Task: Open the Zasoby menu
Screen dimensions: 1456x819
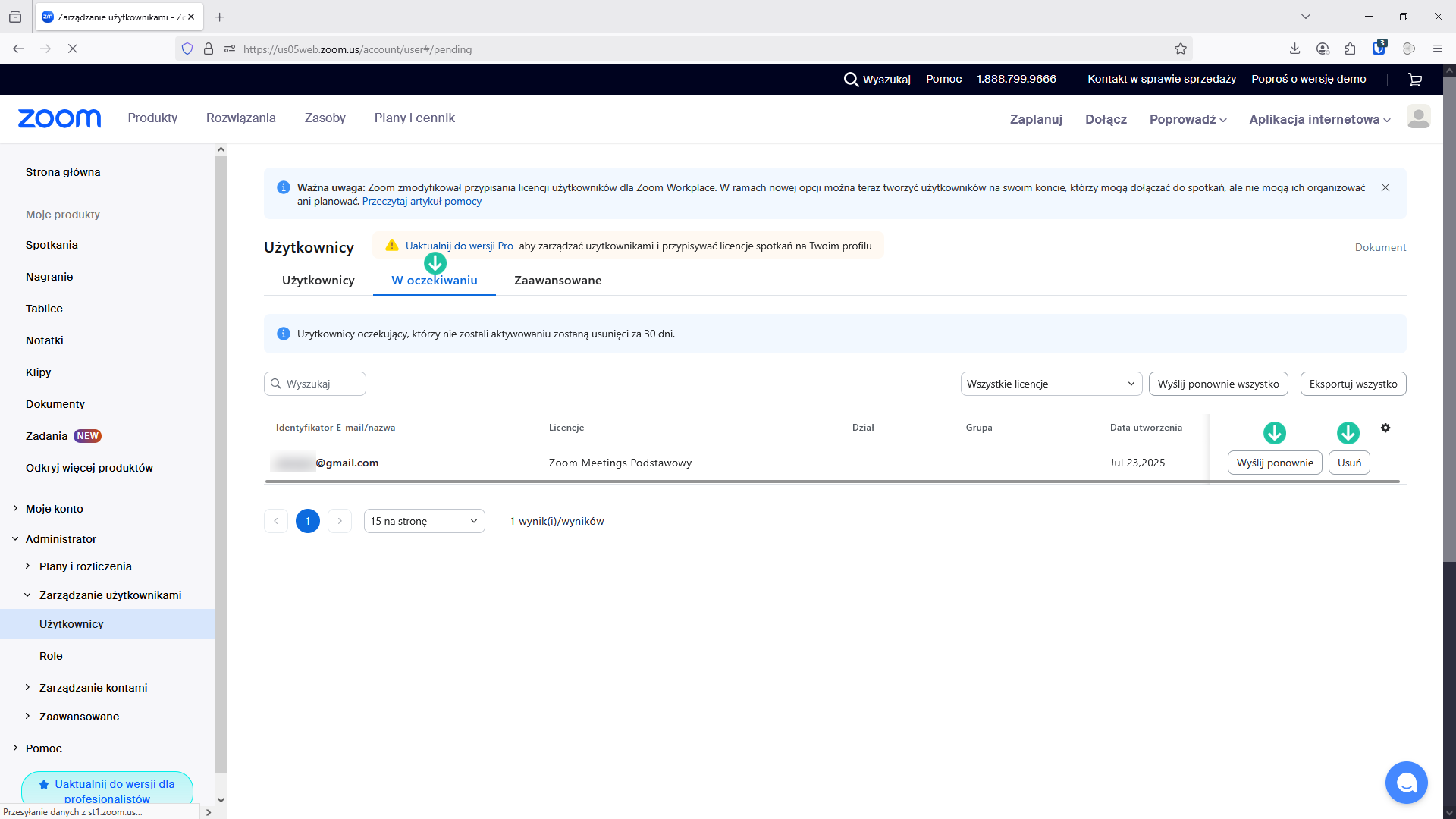Action: [x=325, y=118]
